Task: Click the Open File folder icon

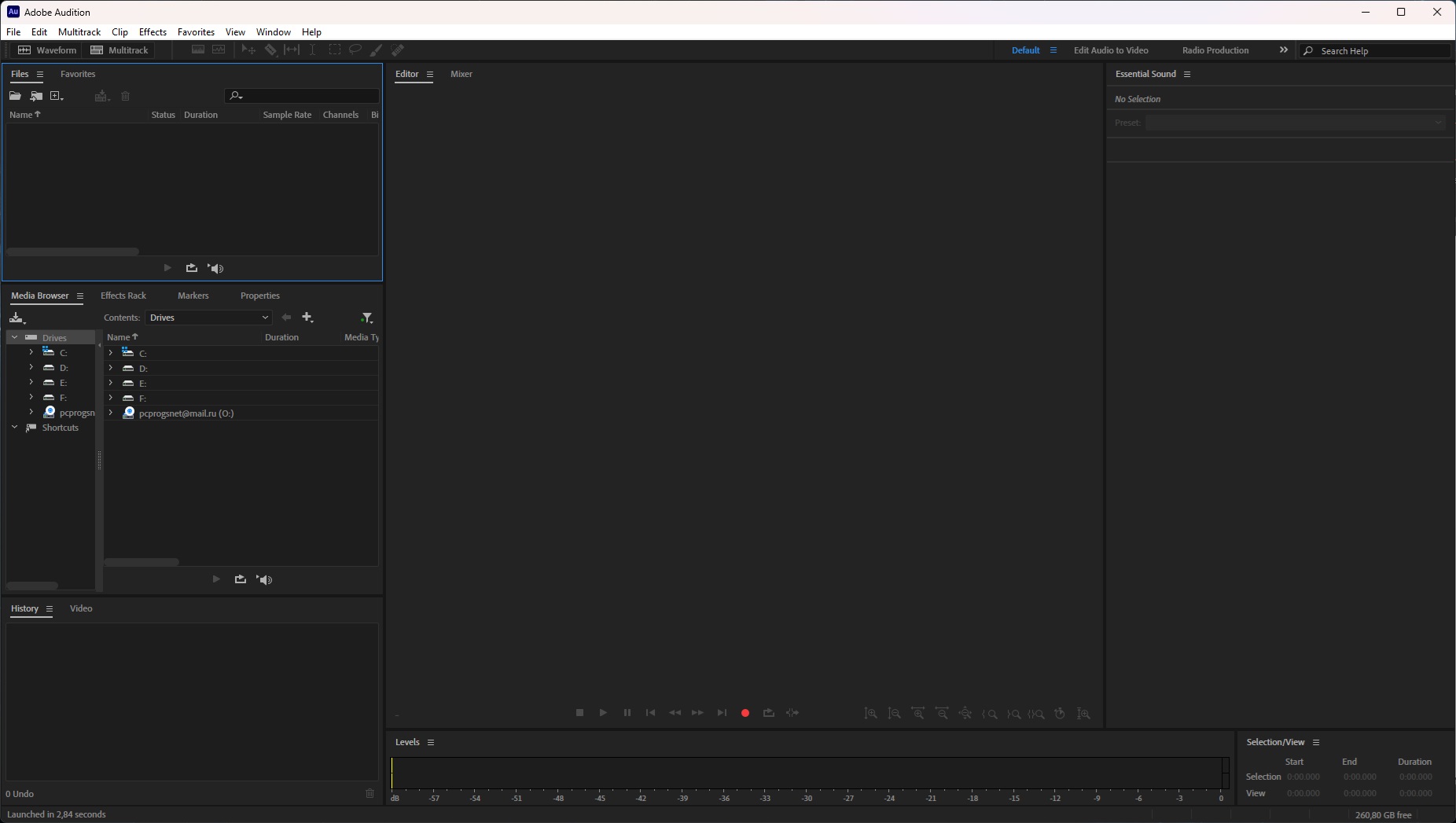Action: tap(15, 96)
